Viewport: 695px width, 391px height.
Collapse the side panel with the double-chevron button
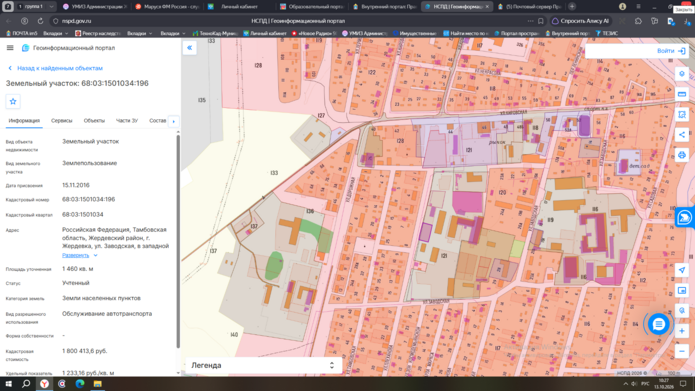tap(189, 48)
